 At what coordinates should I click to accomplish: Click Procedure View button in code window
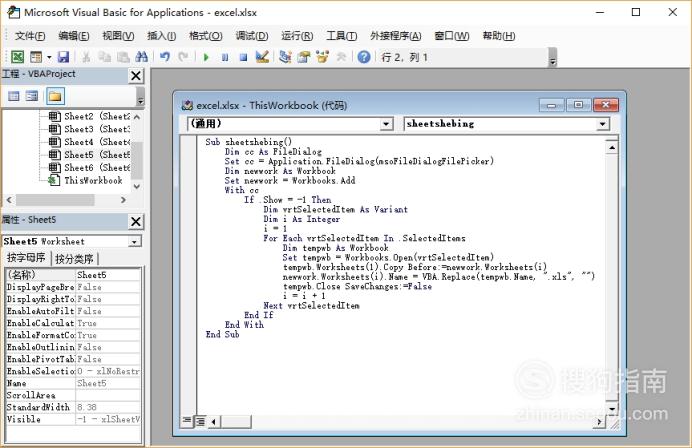click(x=187, y=422)
